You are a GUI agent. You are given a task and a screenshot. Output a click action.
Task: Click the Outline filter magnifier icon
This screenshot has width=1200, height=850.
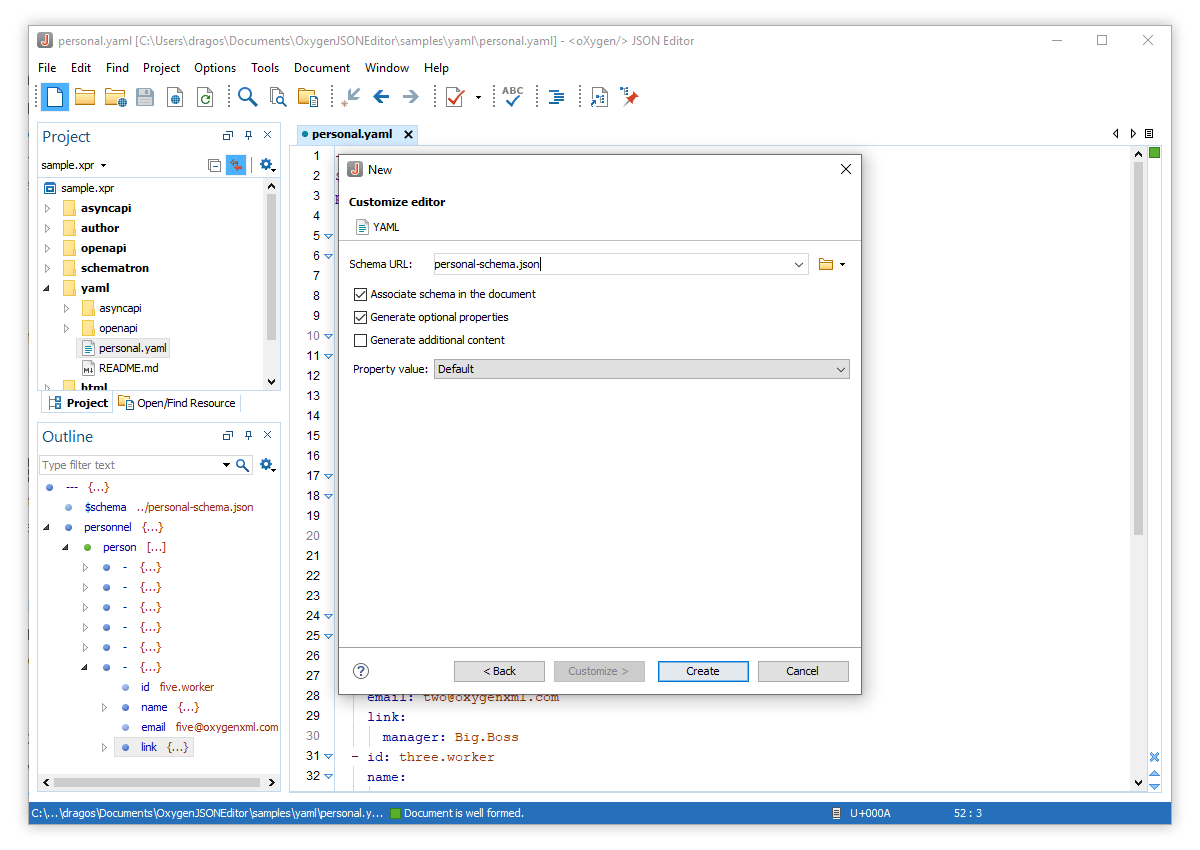[x=242, y=465]
